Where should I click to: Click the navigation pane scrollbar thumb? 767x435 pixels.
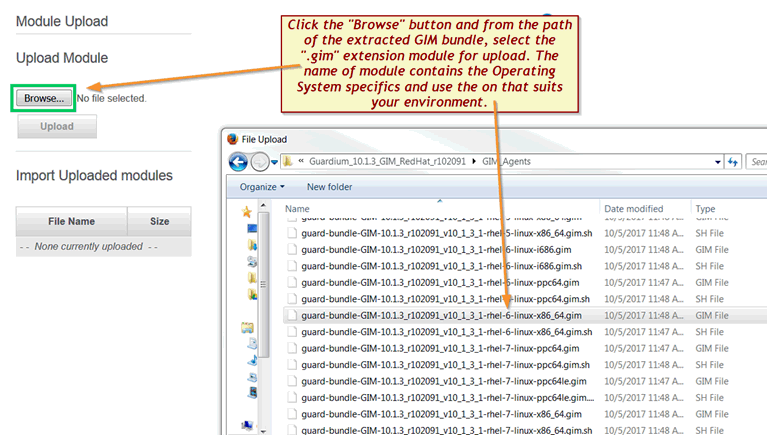point(263,284)
